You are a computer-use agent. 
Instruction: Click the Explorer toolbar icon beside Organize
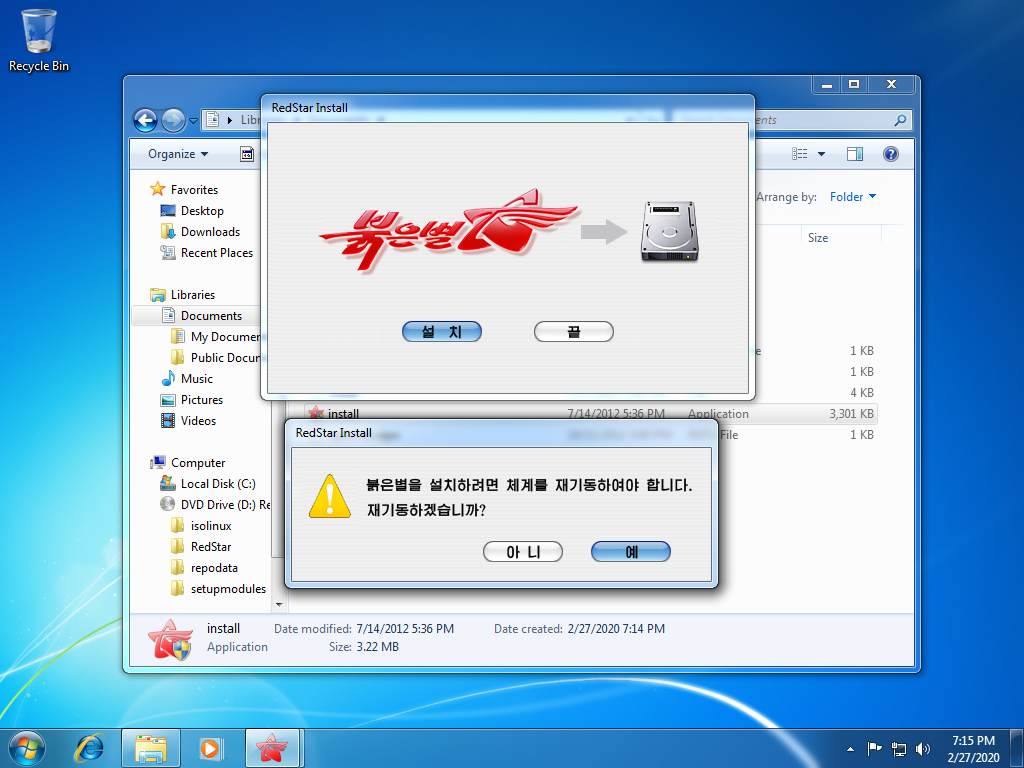[x=247, y=154]
